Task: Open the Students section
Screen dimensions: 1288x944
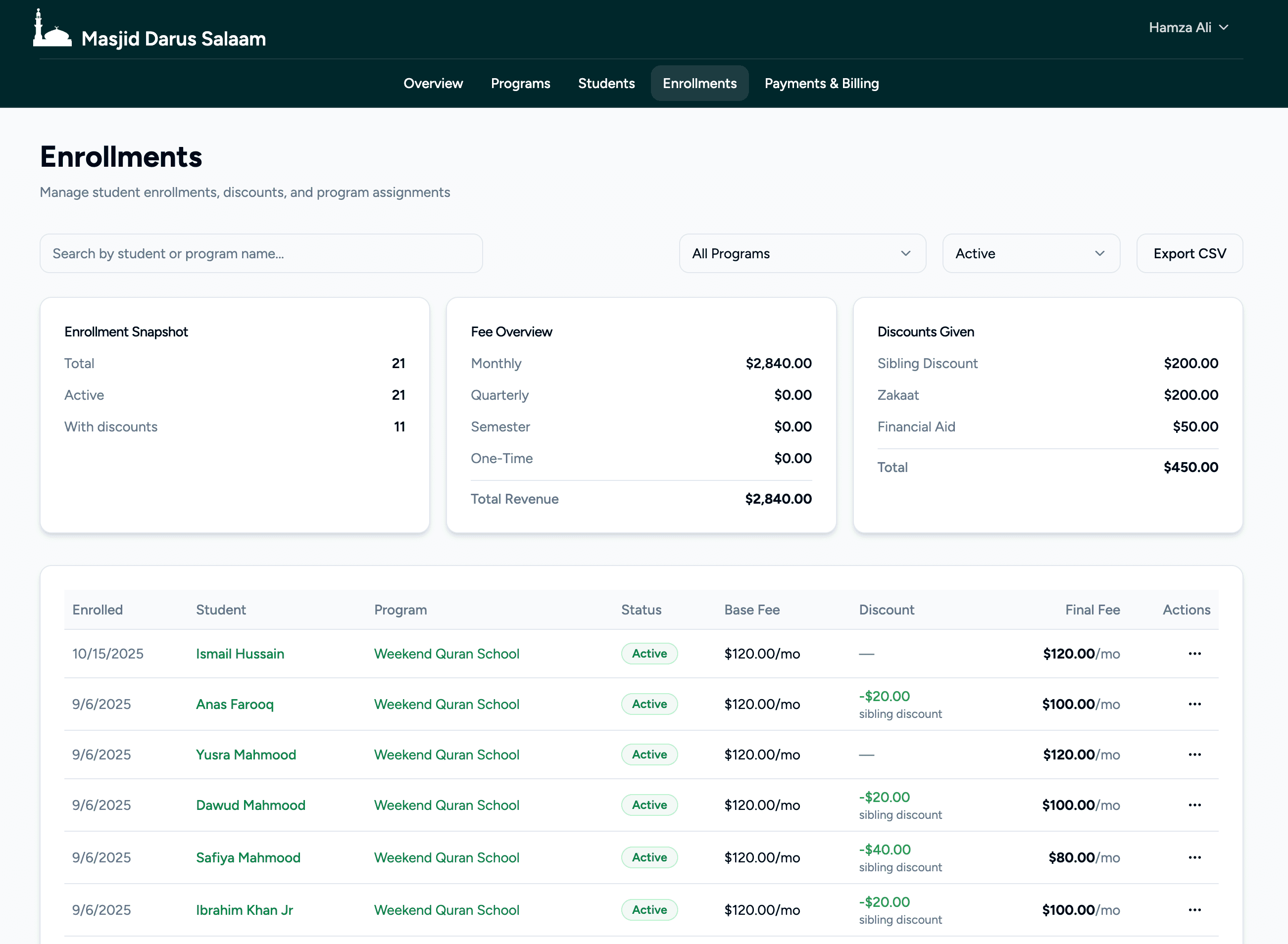Action: coord(606,83)
